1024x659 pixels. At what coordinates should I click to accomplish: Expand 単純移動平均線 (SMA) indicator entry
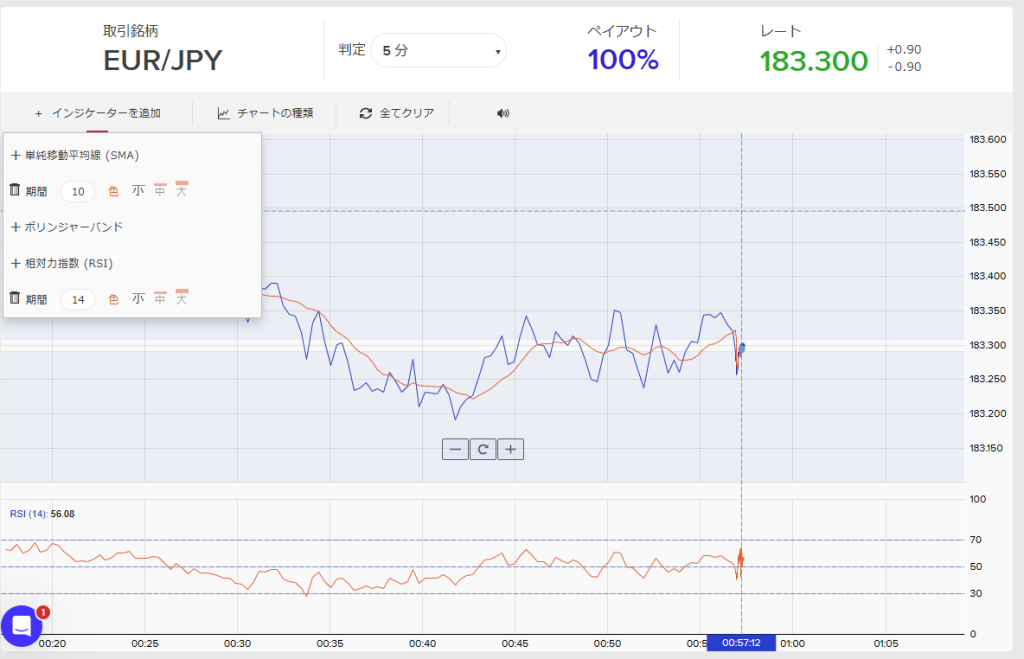pyautogui.click(x=75, y=155)
